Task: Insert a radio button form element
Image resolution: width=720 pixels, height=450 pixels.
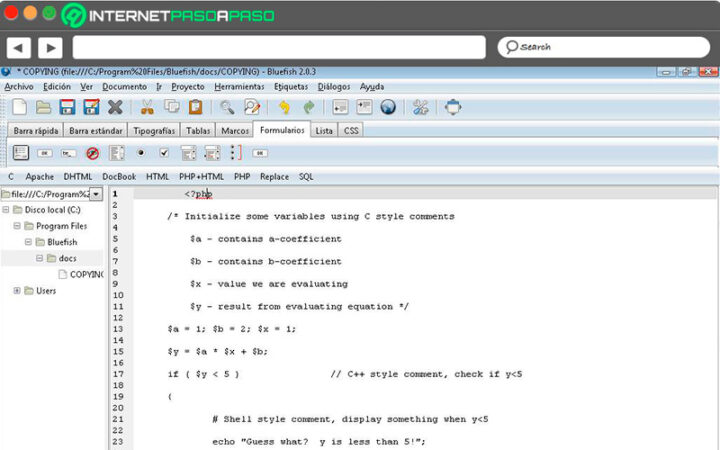Action: (140, 153)
